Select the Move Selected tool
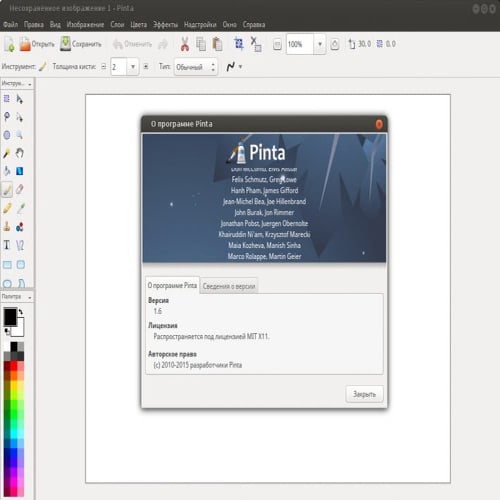The width and height of the screenshot is (500, 500). click(20, 99)
